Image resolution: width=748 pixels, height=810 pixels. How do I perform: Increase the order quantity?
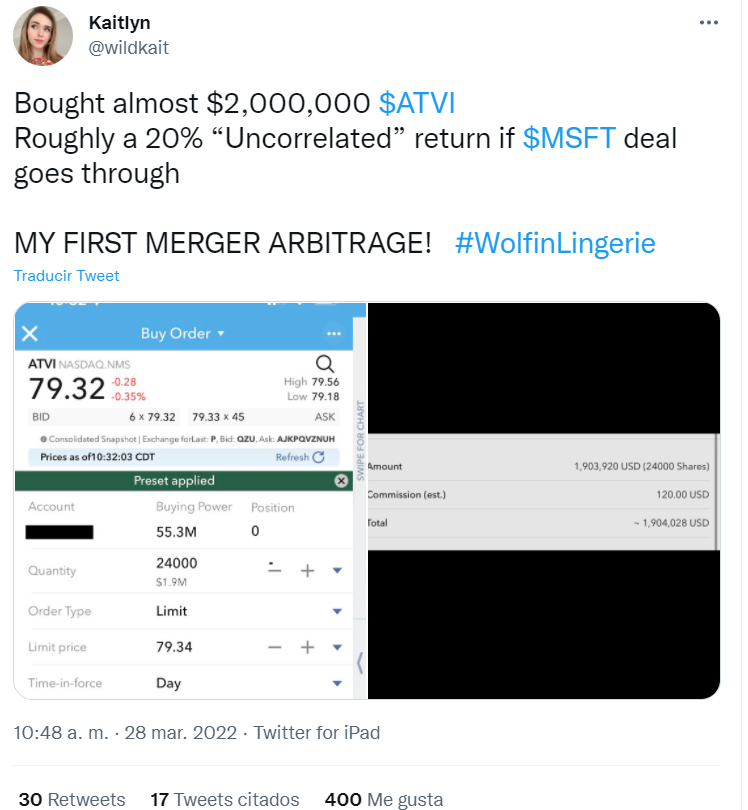[x=307, y=570]
